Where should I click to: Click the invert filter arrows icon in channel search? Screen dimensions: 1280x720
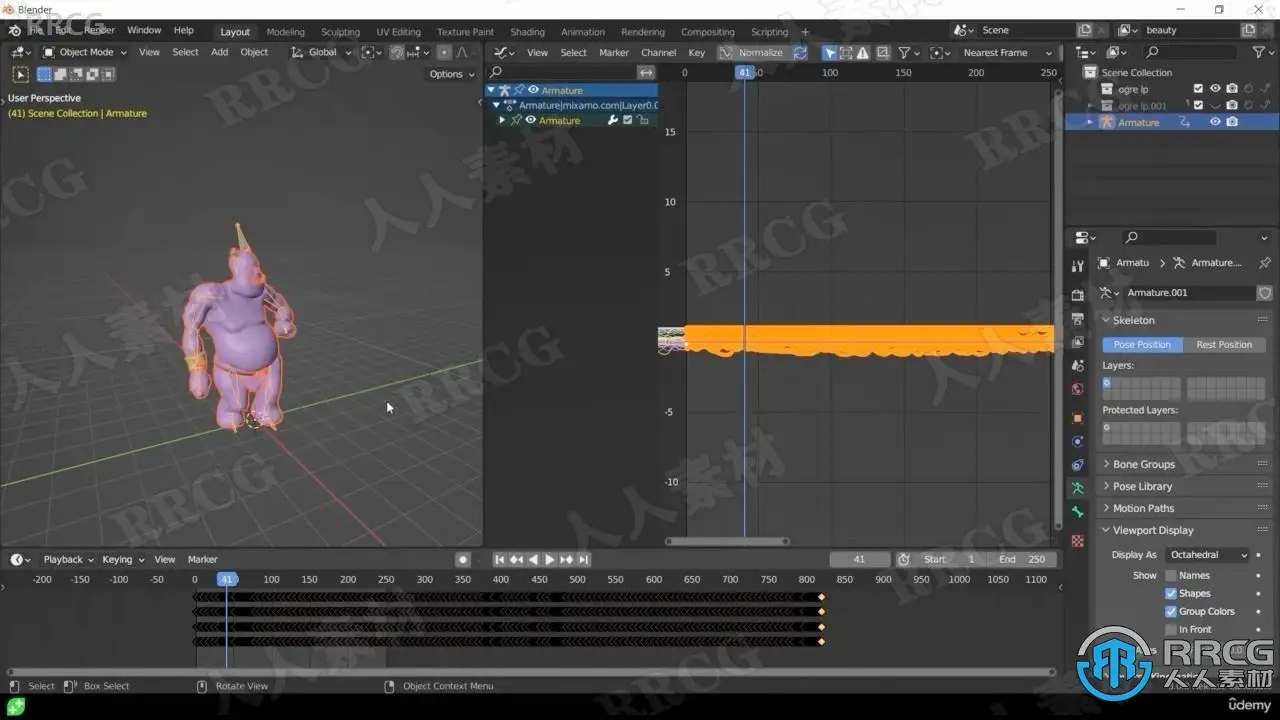(646, 73)
